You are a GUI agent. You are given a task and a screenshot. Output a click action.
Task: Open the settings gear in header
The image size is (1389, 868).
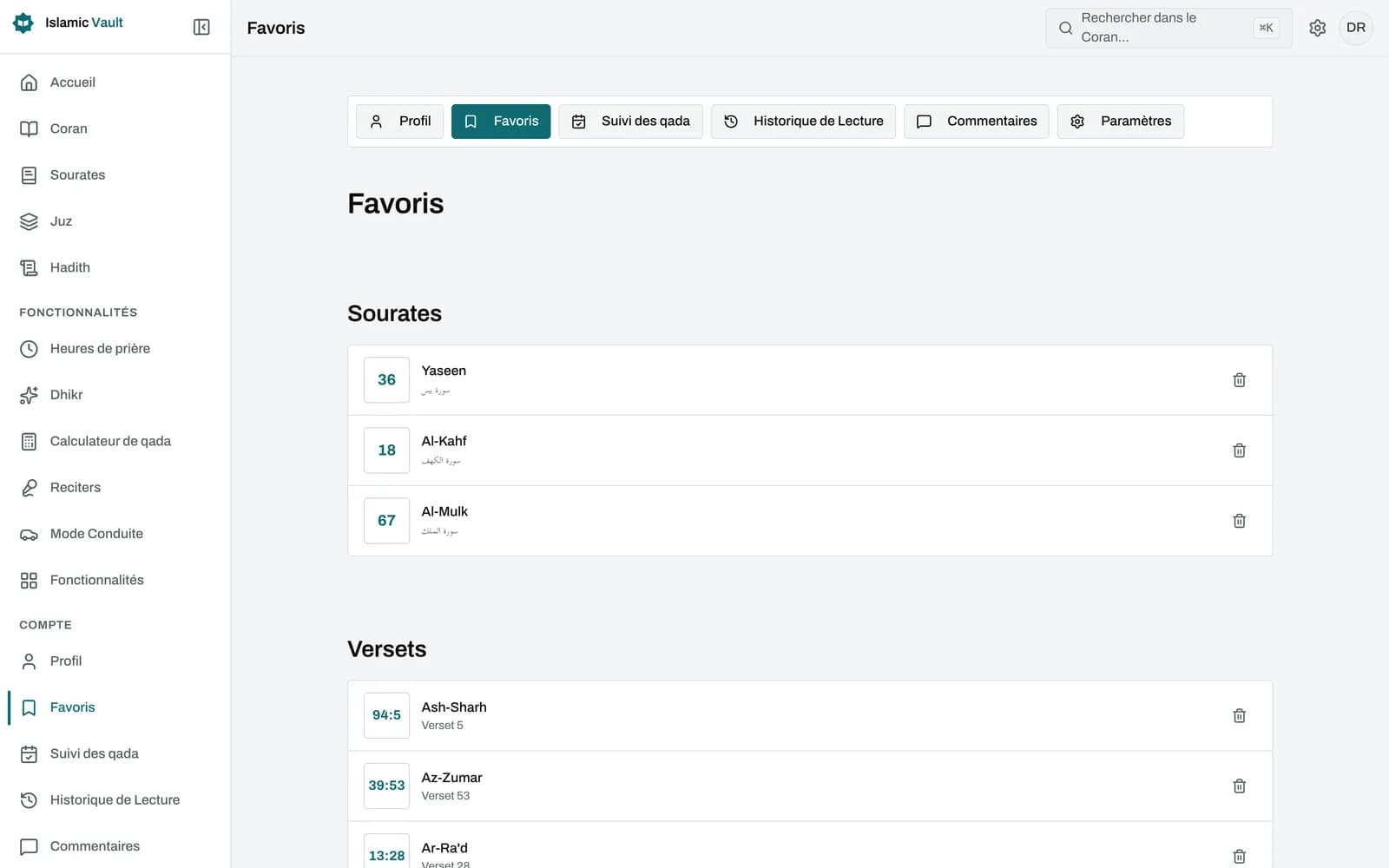point(1317,28)
